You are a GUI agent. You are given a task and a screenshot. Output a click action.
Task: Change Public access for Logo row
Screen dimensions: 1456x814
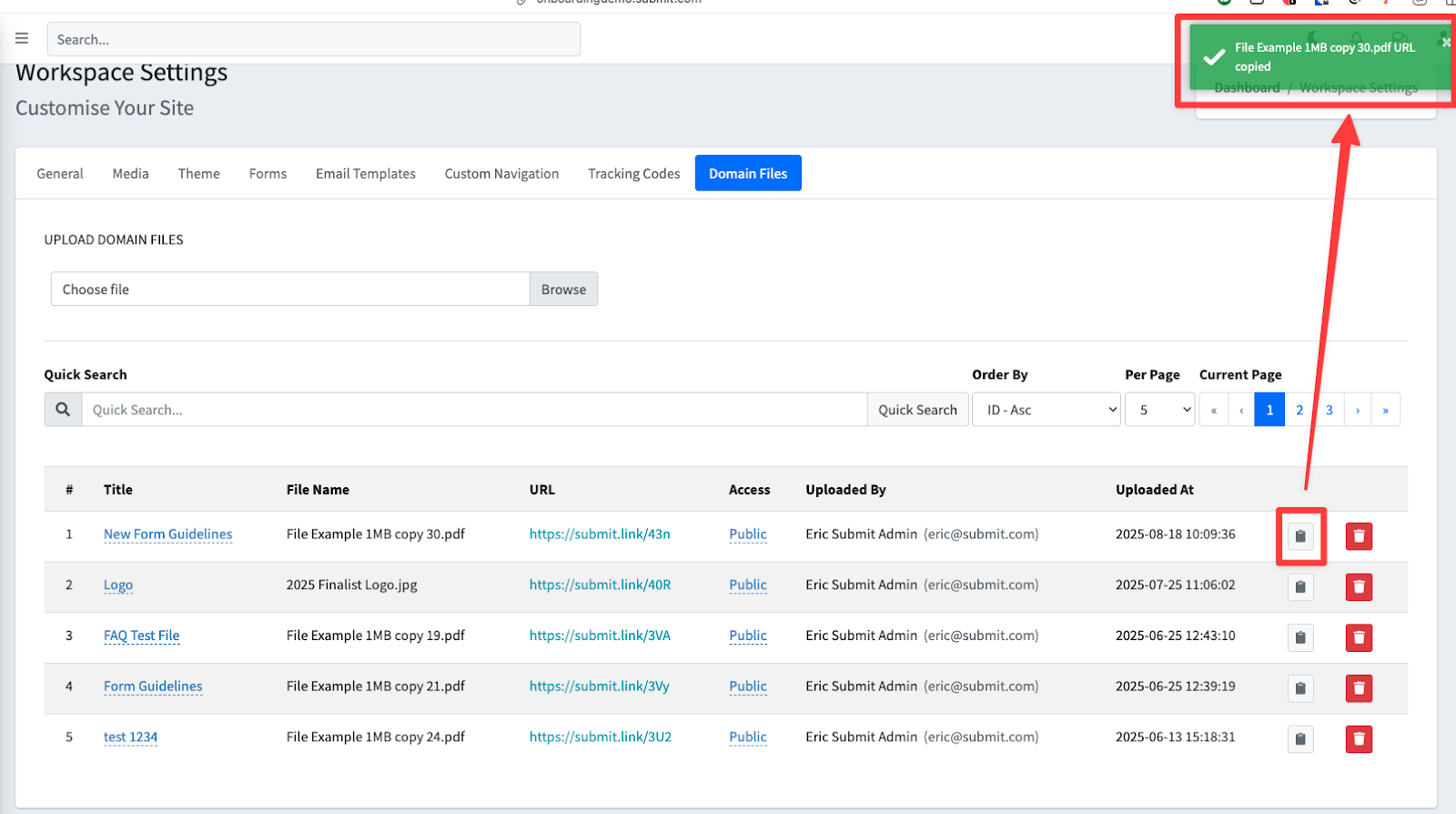748,585
